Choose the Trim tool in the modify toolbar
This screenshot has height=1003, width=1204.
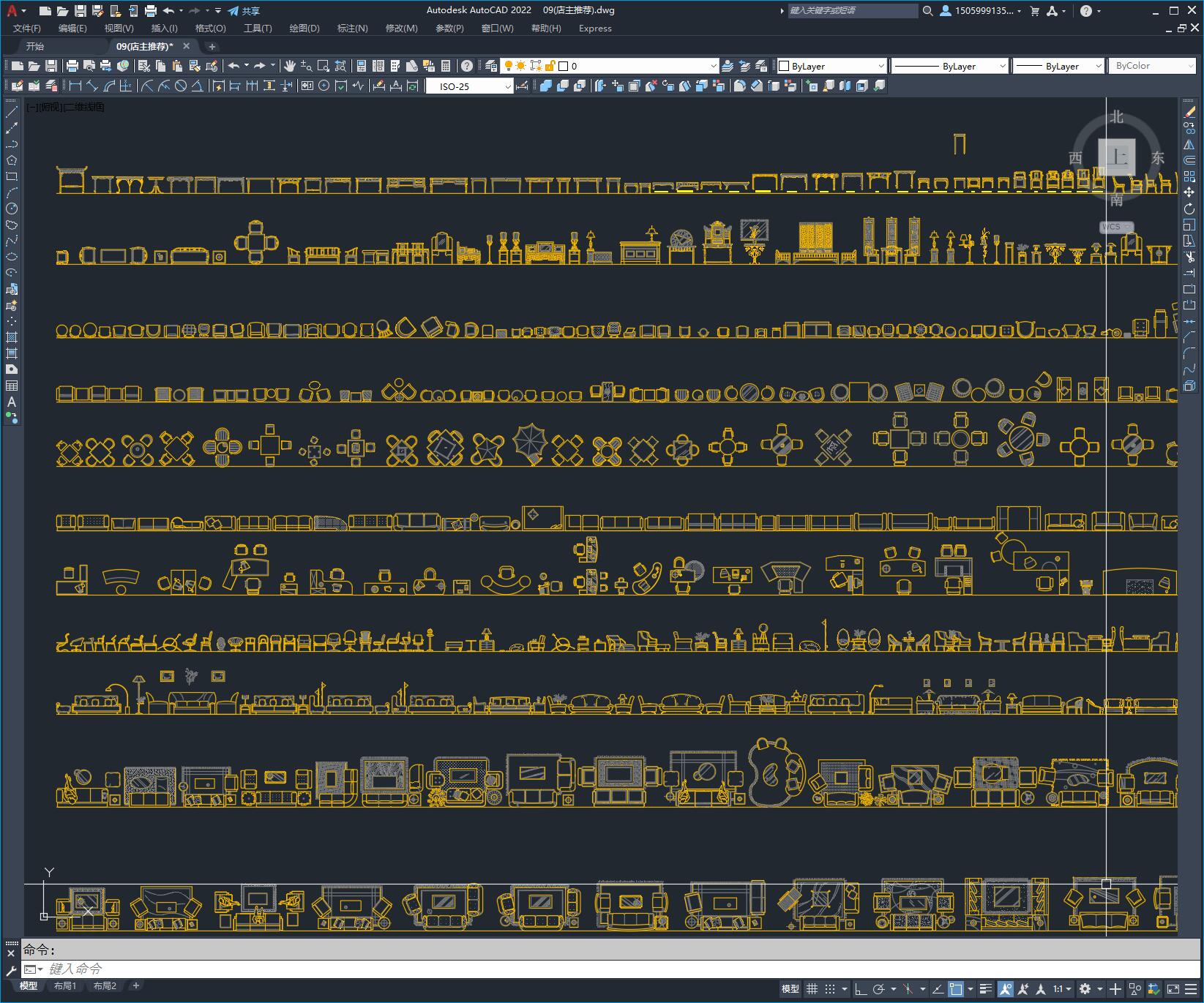click(x=1189, y=257)
